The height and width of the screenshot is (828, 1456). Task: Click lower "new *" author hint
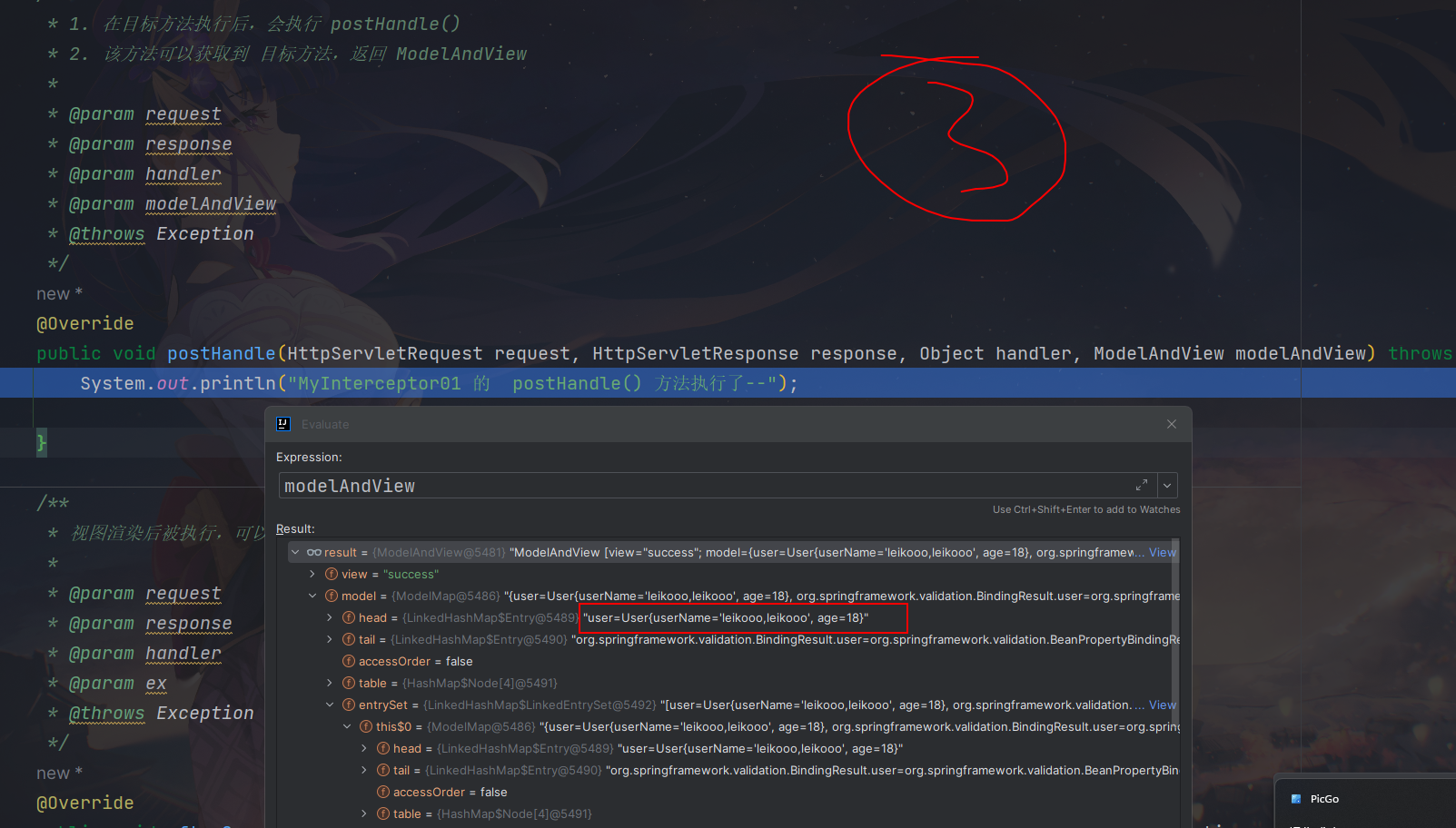60,773
